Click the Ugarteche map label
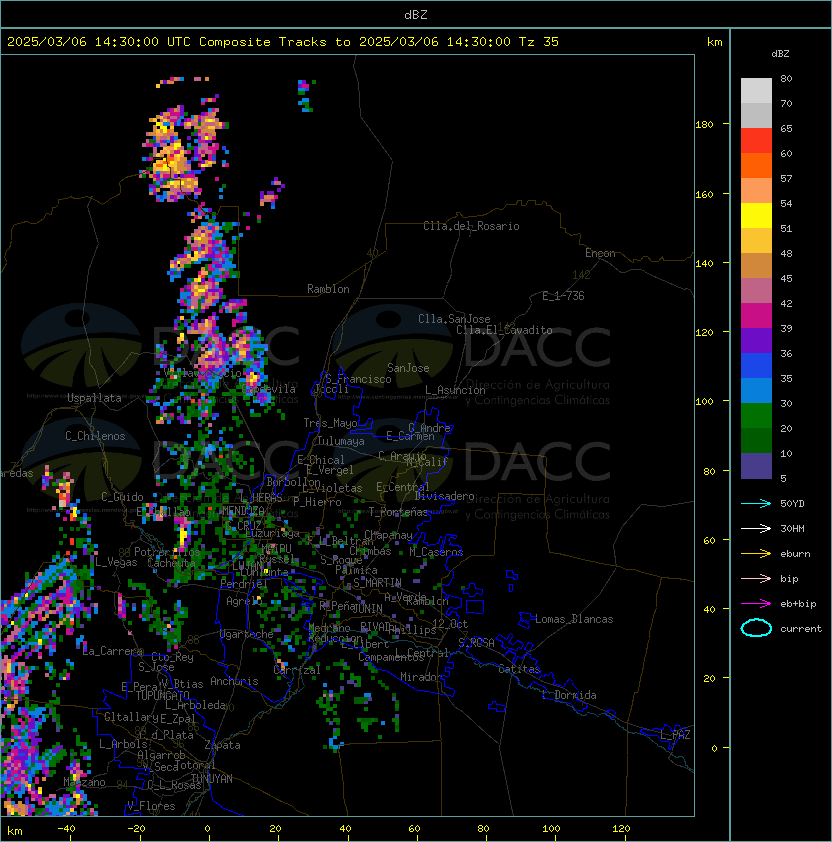 (x=247, y=634)
